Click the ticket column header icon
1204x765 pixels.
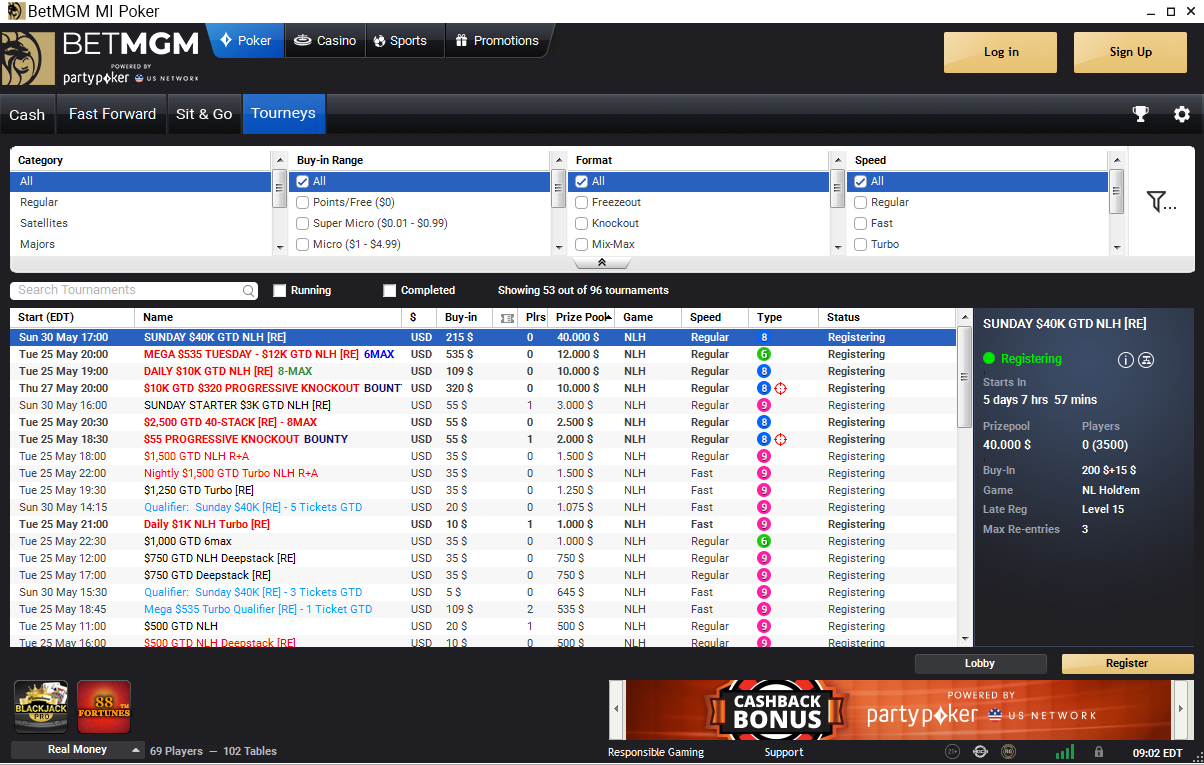pyautogui.click(x=507, y=318)
